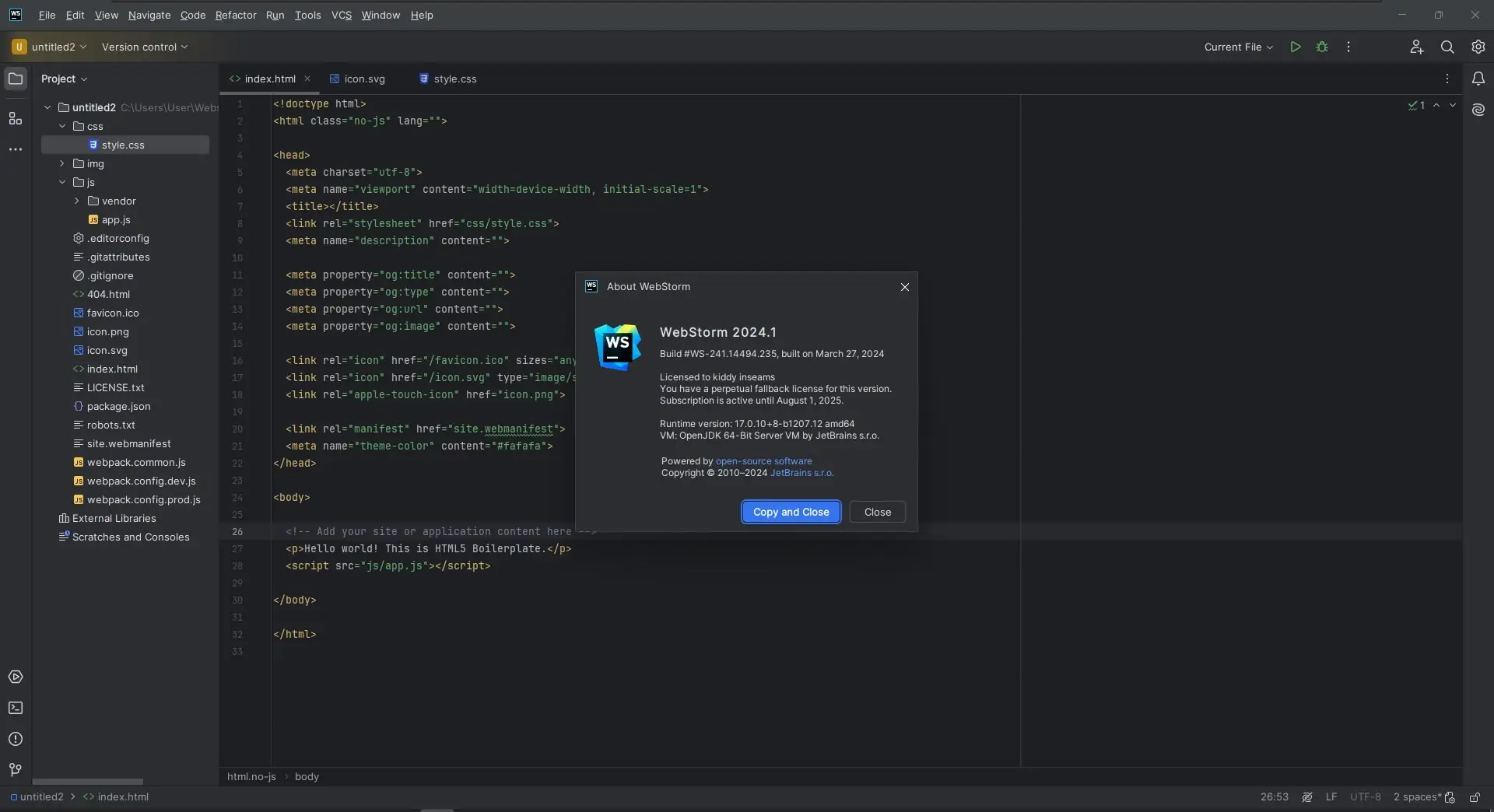Collapse the css folder
Screen dimensions: 1494x812
pyautogui.click(x=62, y=126)
